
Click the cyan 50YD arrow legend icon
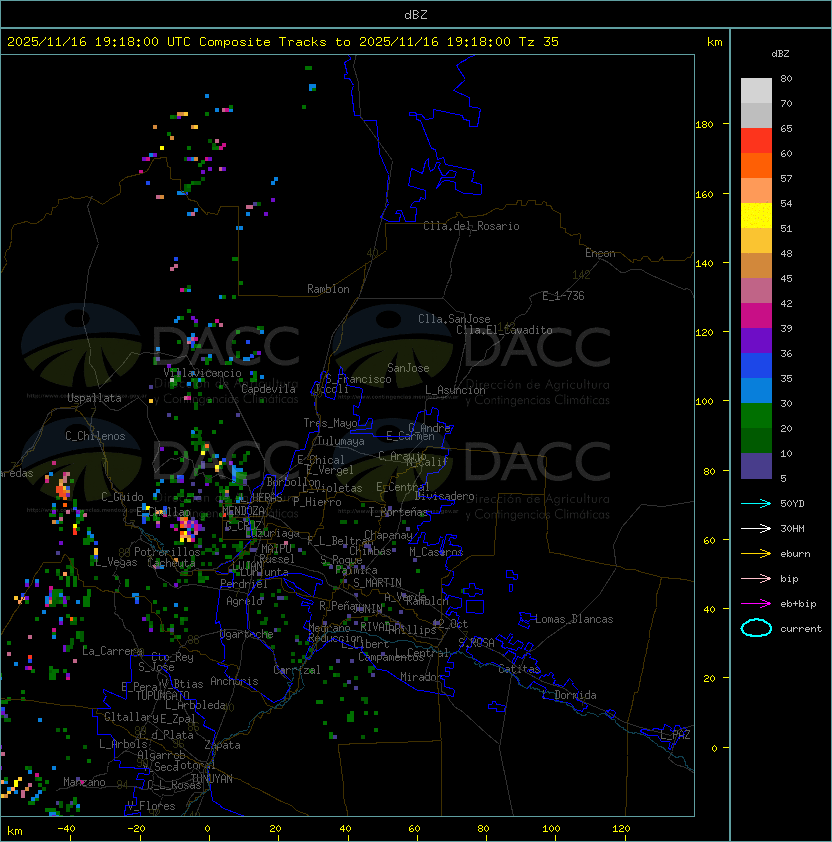[x=756, y=503]
